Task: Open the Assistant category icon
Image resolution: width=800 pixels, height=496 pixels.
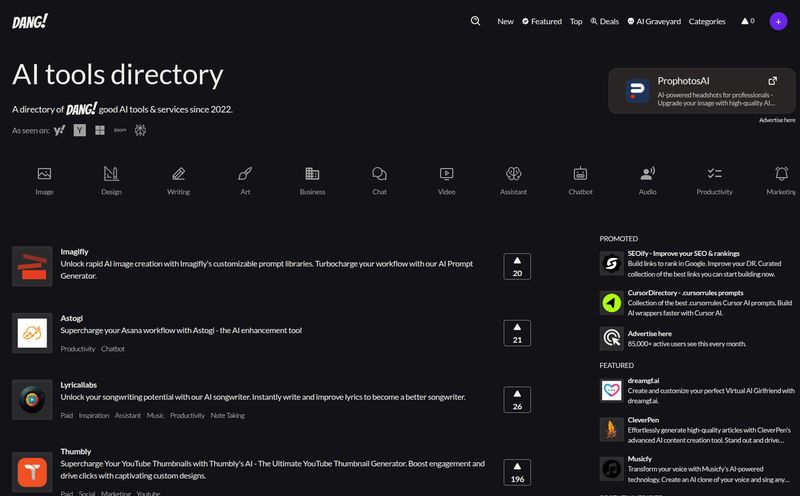Action: point(513,173)
